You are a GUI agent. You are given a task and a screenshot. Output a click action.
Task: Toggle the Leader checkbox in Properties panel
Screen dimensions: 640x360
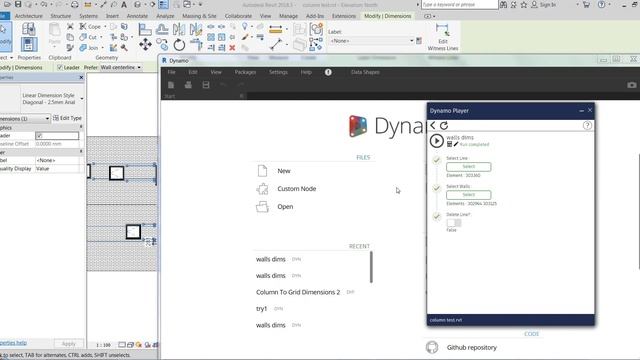coord(39,136)
